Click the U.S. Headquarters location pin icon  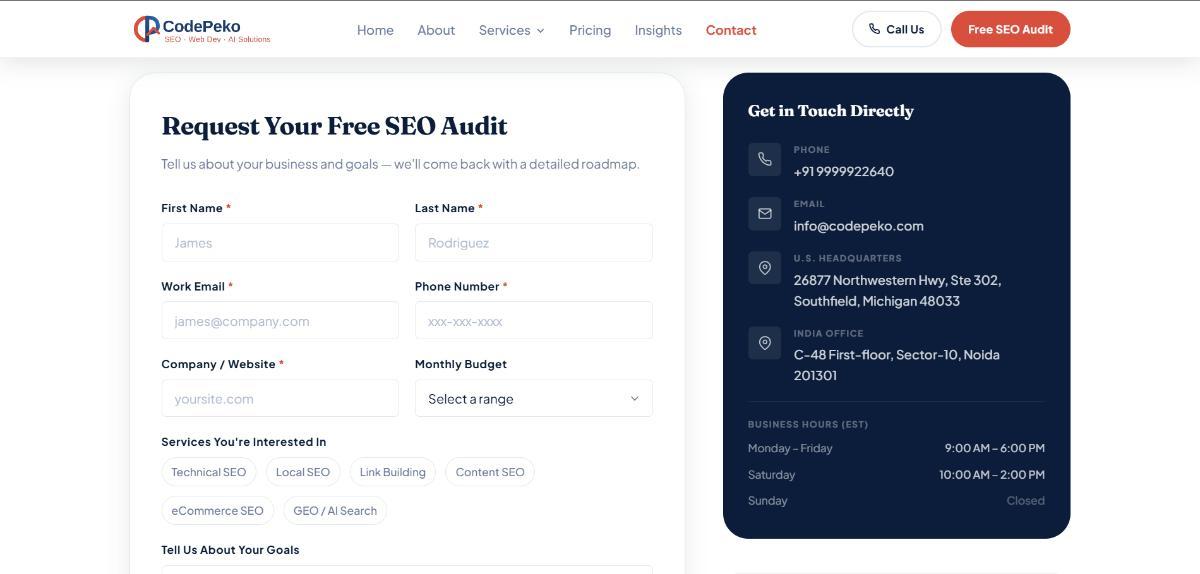click(765, 267)
